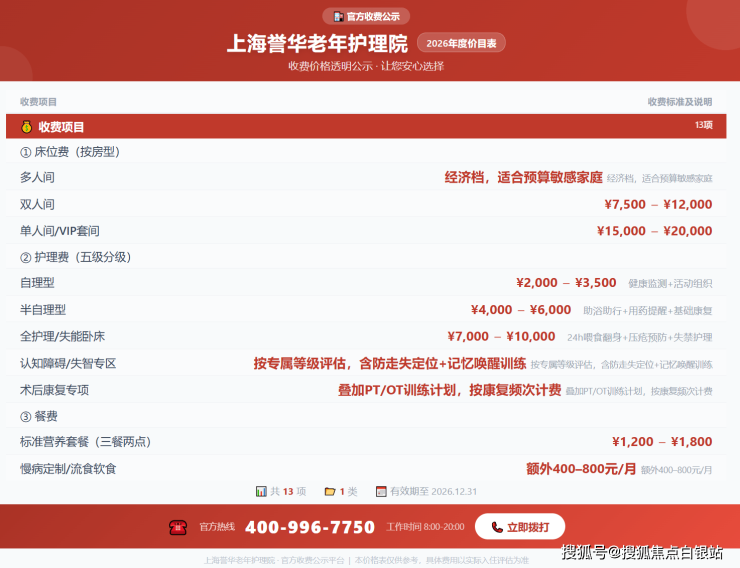Viewport: 740px width, 568px height.
Task: Click the red text 经济档，适合预算敏感家庭
Action: pyautogui.click(x=523, y=177)
